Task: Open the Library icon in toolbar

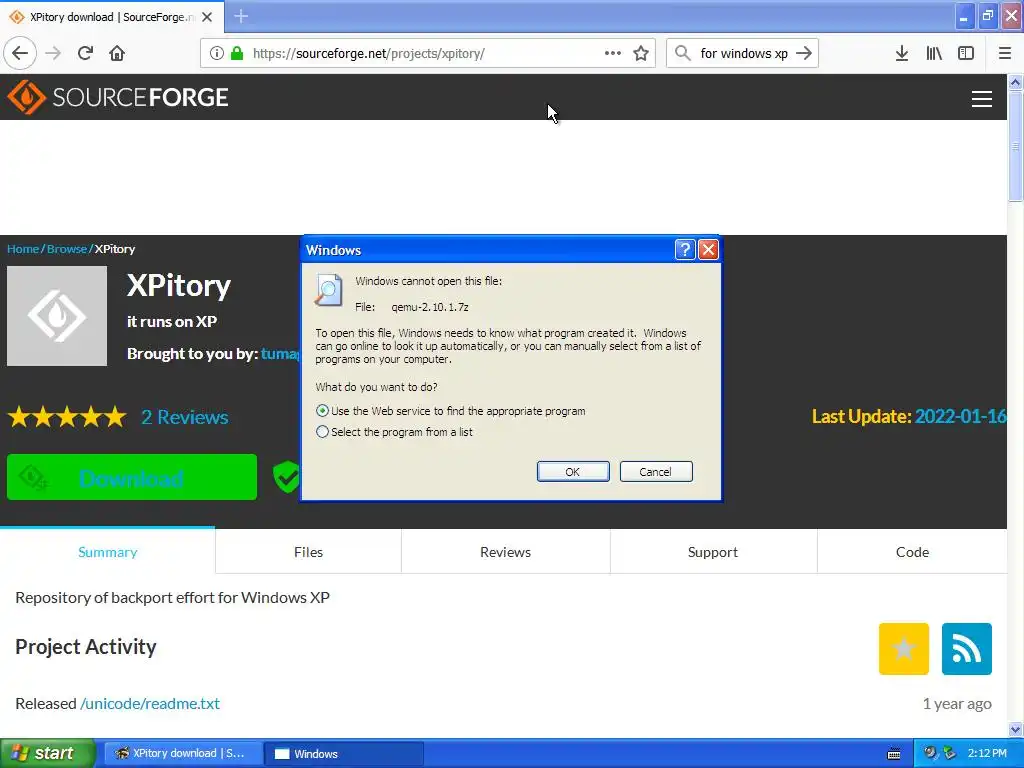Action: (x=934, y=53)
